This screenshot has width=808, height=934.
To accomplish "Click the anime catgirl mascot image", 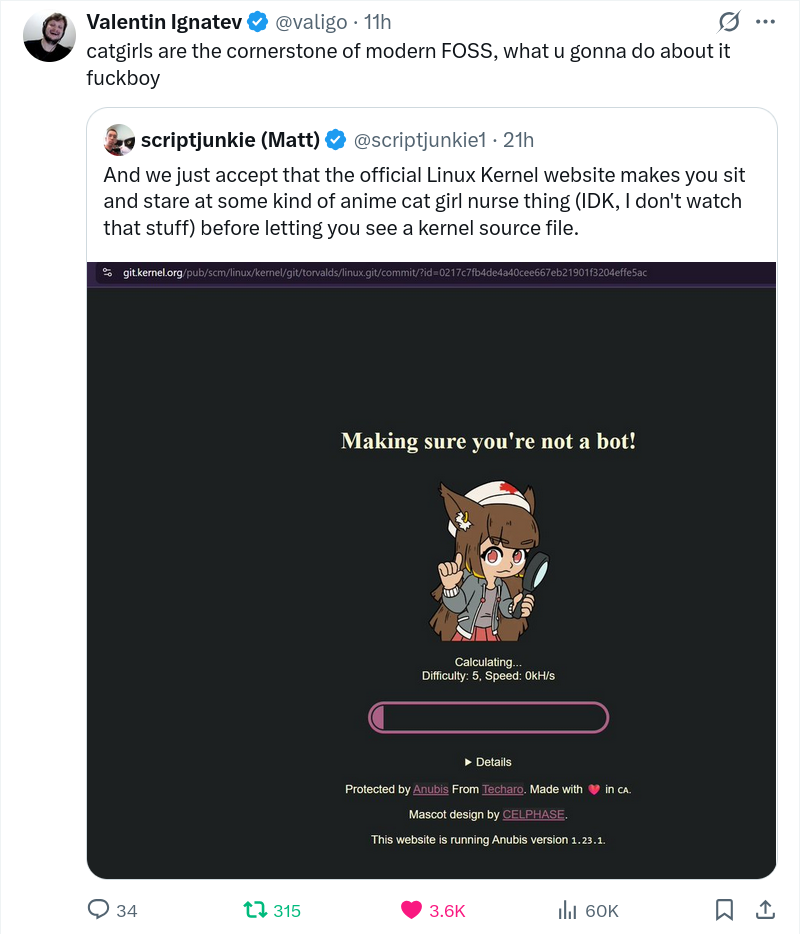I will pyautogui.click(x=488, y=559).
